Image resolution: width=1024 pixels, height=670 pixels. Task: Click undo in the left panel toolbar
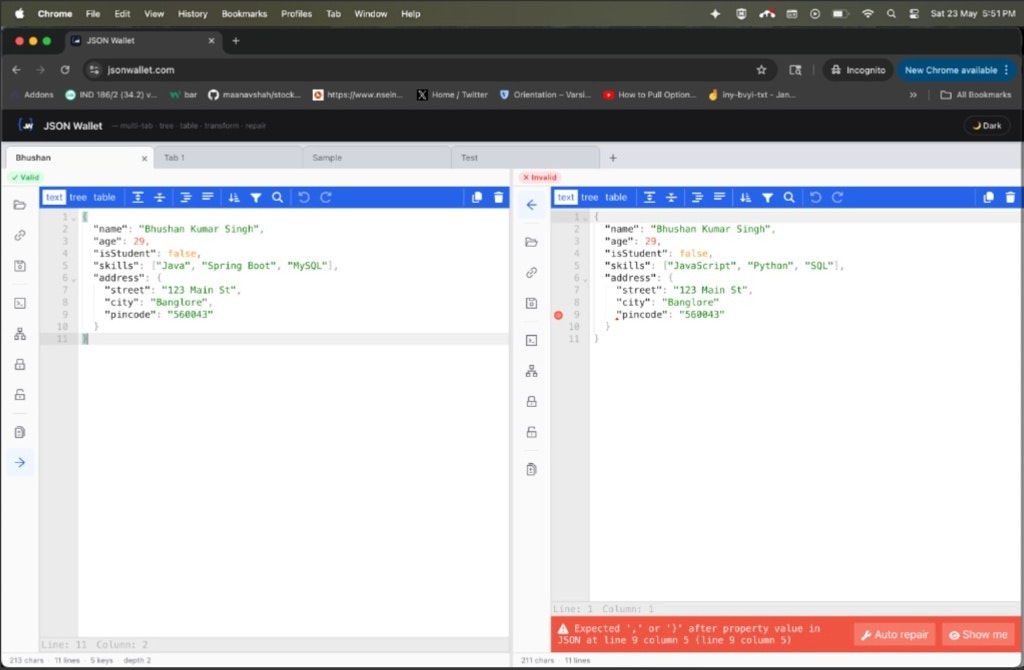pyautogui.click(x=304, y=197)
